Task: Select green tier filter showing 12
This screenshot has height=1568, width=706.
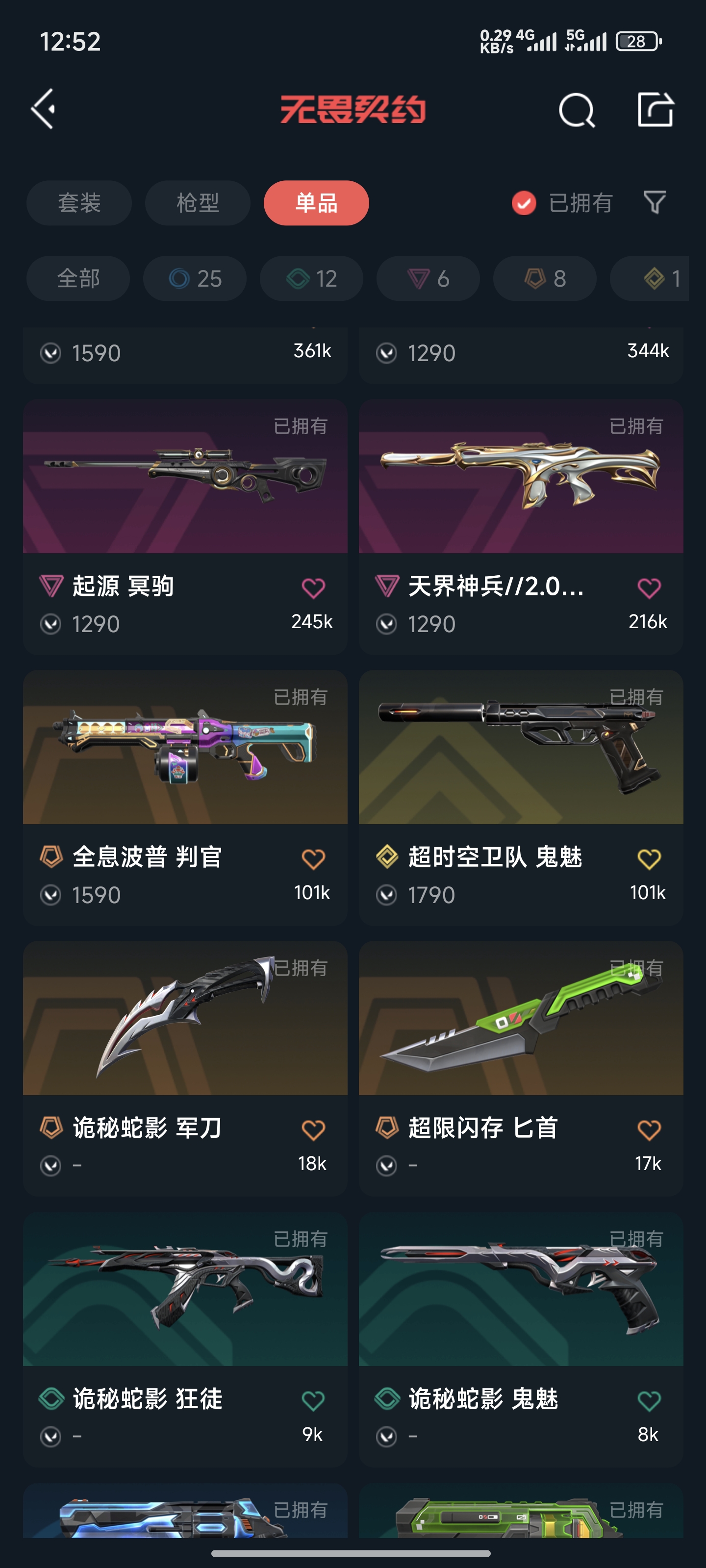Action: tap(311, 278)
